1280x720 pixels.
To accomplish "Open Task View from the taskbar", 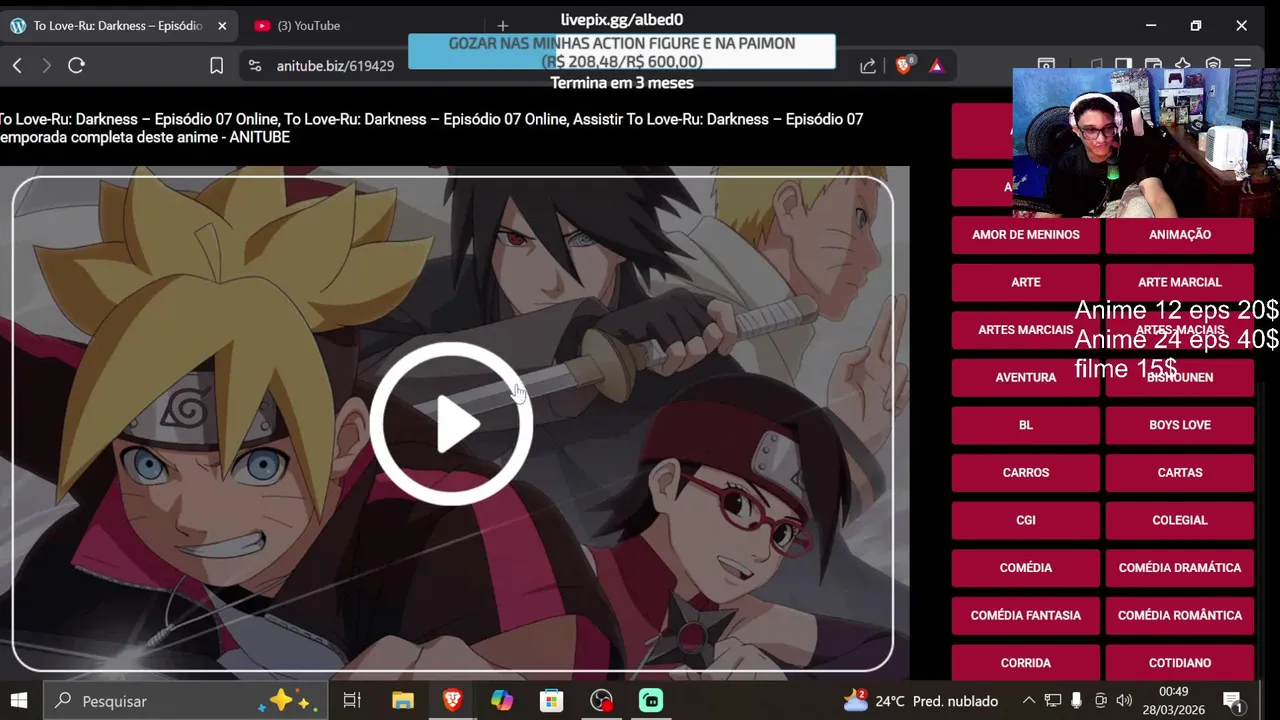I will click(x=352, y=701).
